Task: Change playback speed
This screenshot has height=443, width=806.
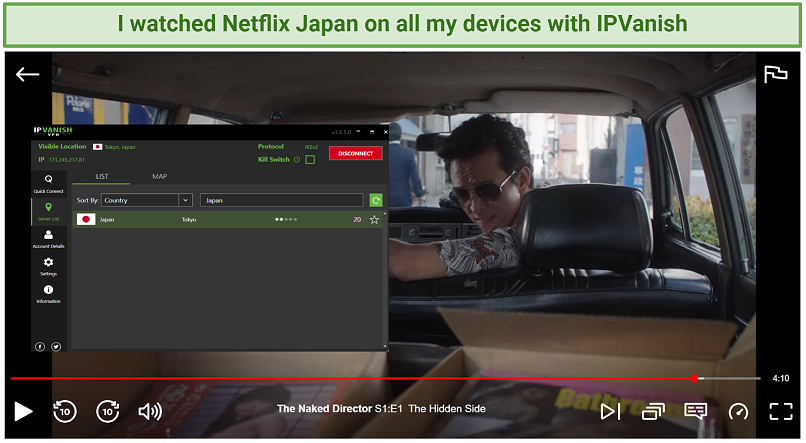Action: (x=739, y=411)
